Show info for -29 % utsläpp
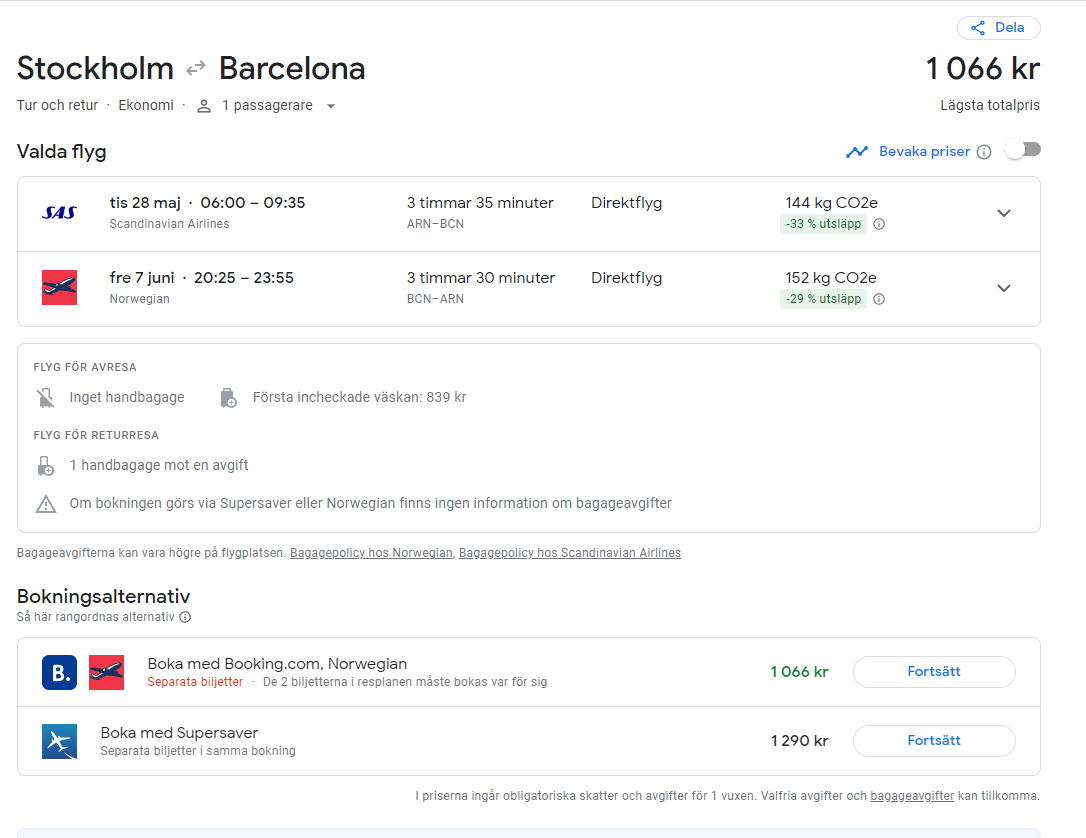 point(879,299)
